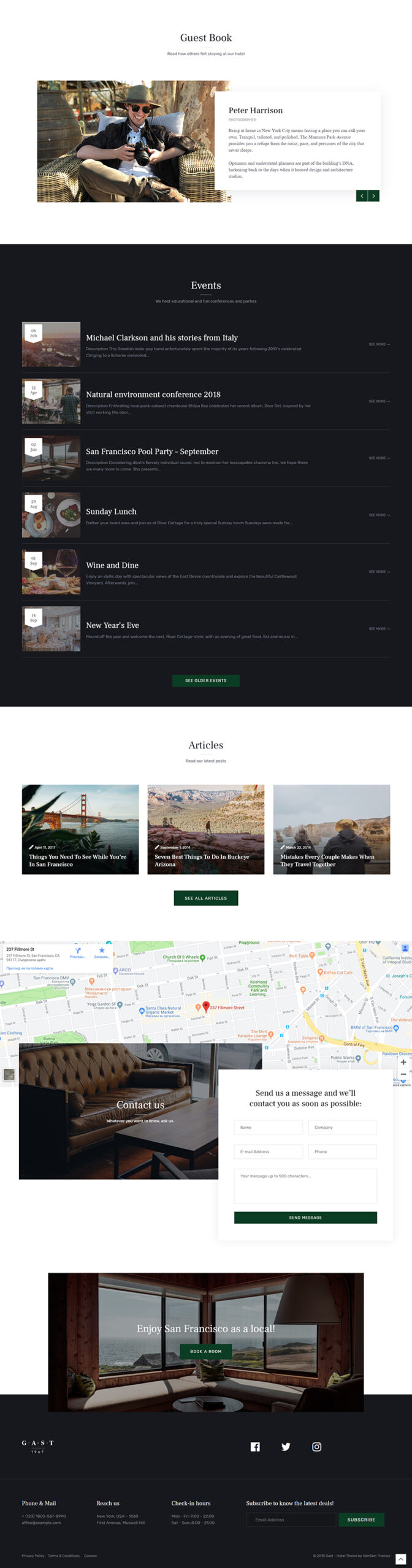Screen dimensions: 412x1568
Task: Click the See All Articles button
Action: (205, 898)
